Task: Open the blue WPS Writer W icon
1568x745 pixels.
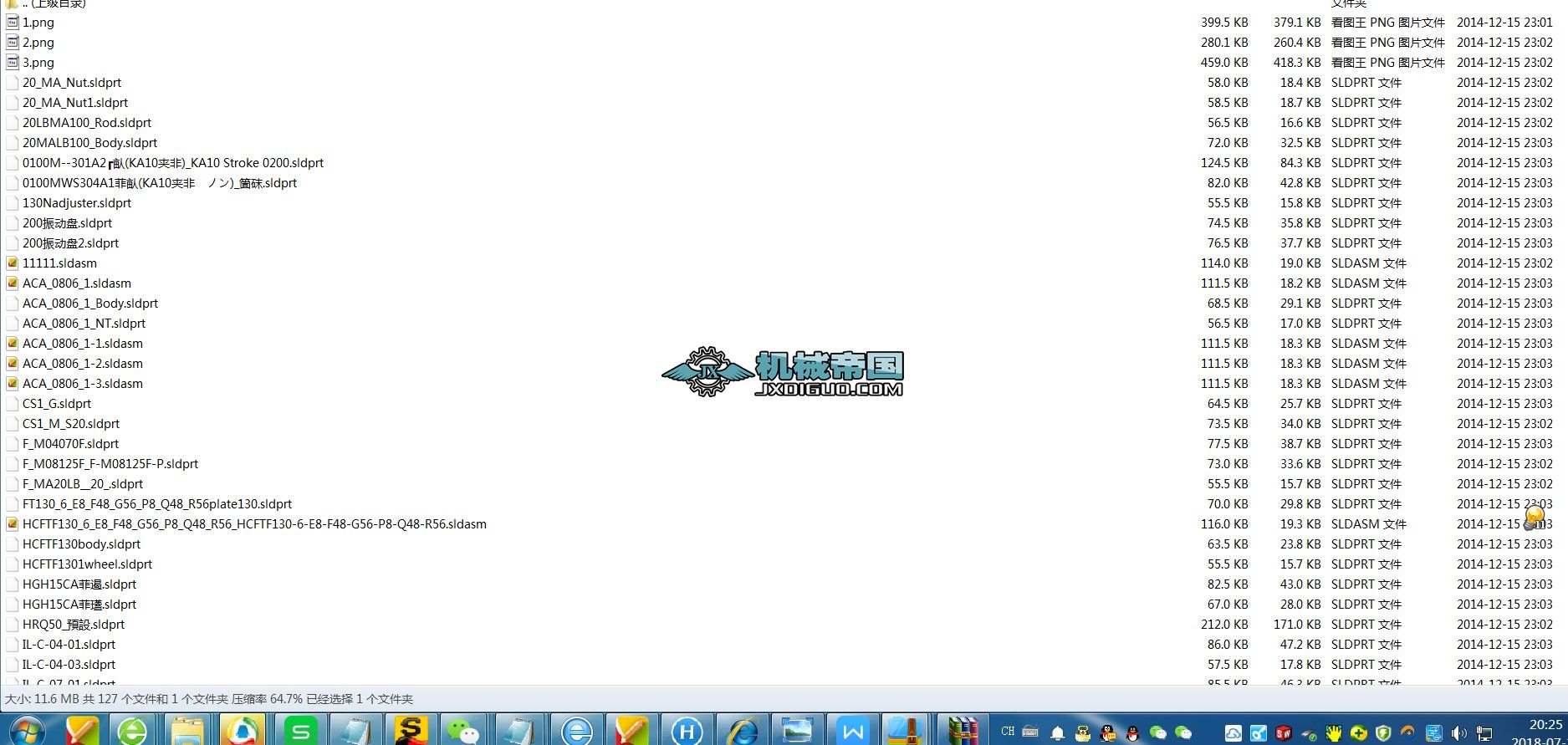Action: click(853, 731)
